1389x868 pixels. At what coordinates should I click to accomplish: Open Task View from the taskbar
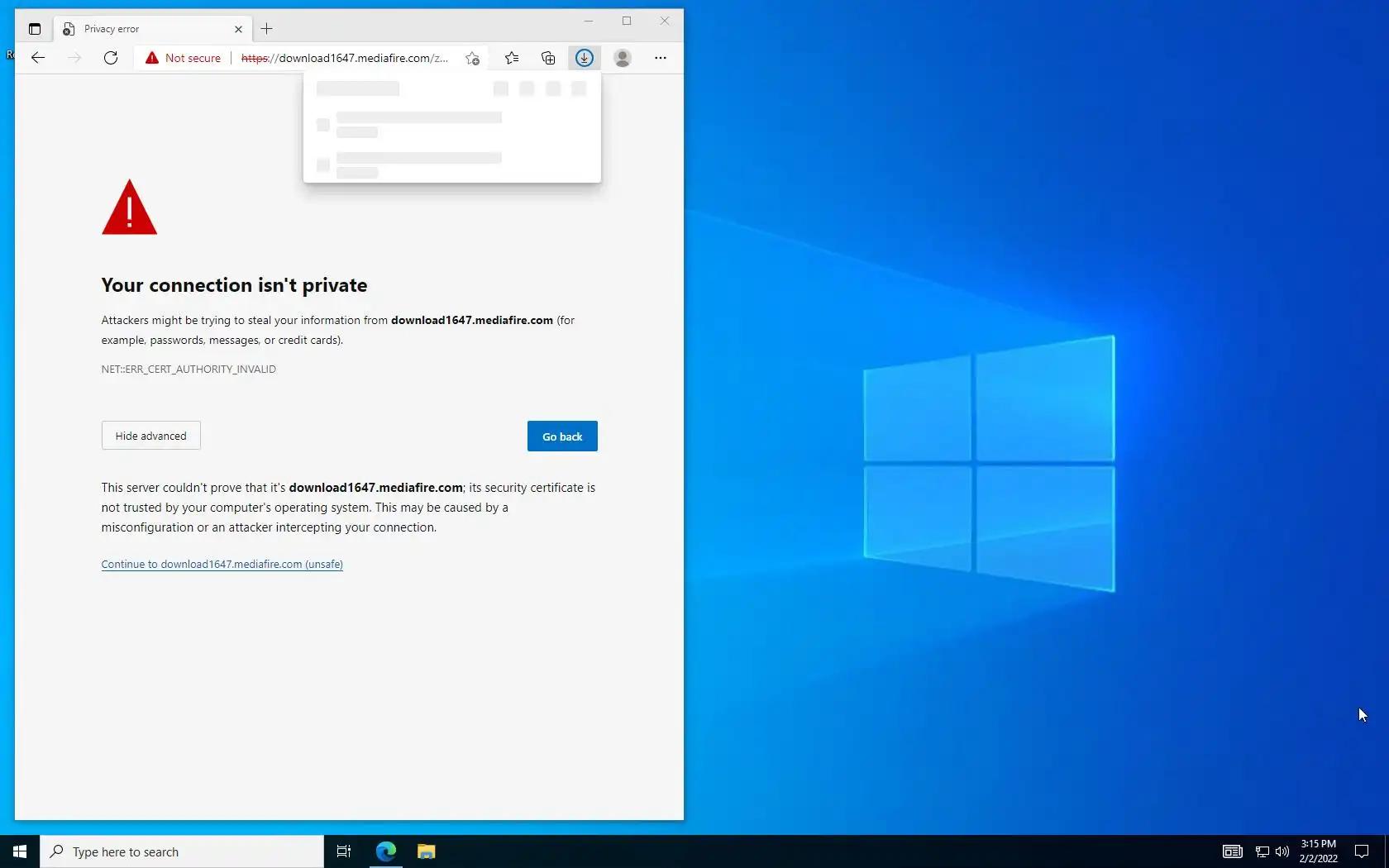click(x=344, y=851)
